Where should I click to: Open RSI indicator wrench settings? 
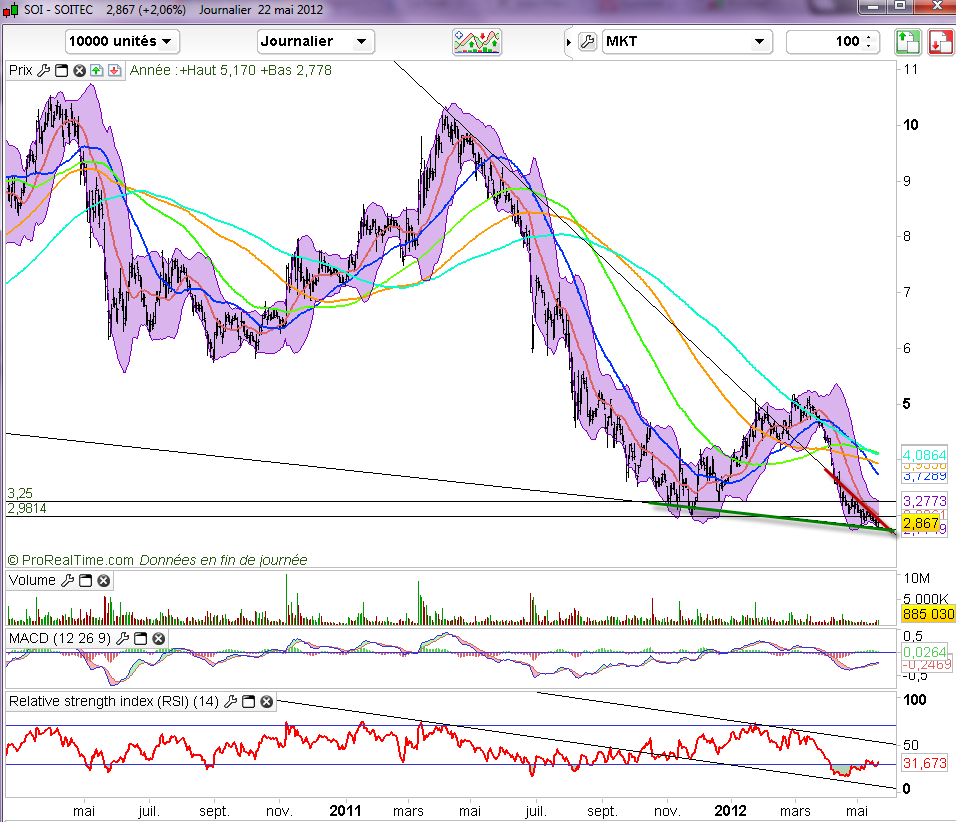[x=232, y=701]
